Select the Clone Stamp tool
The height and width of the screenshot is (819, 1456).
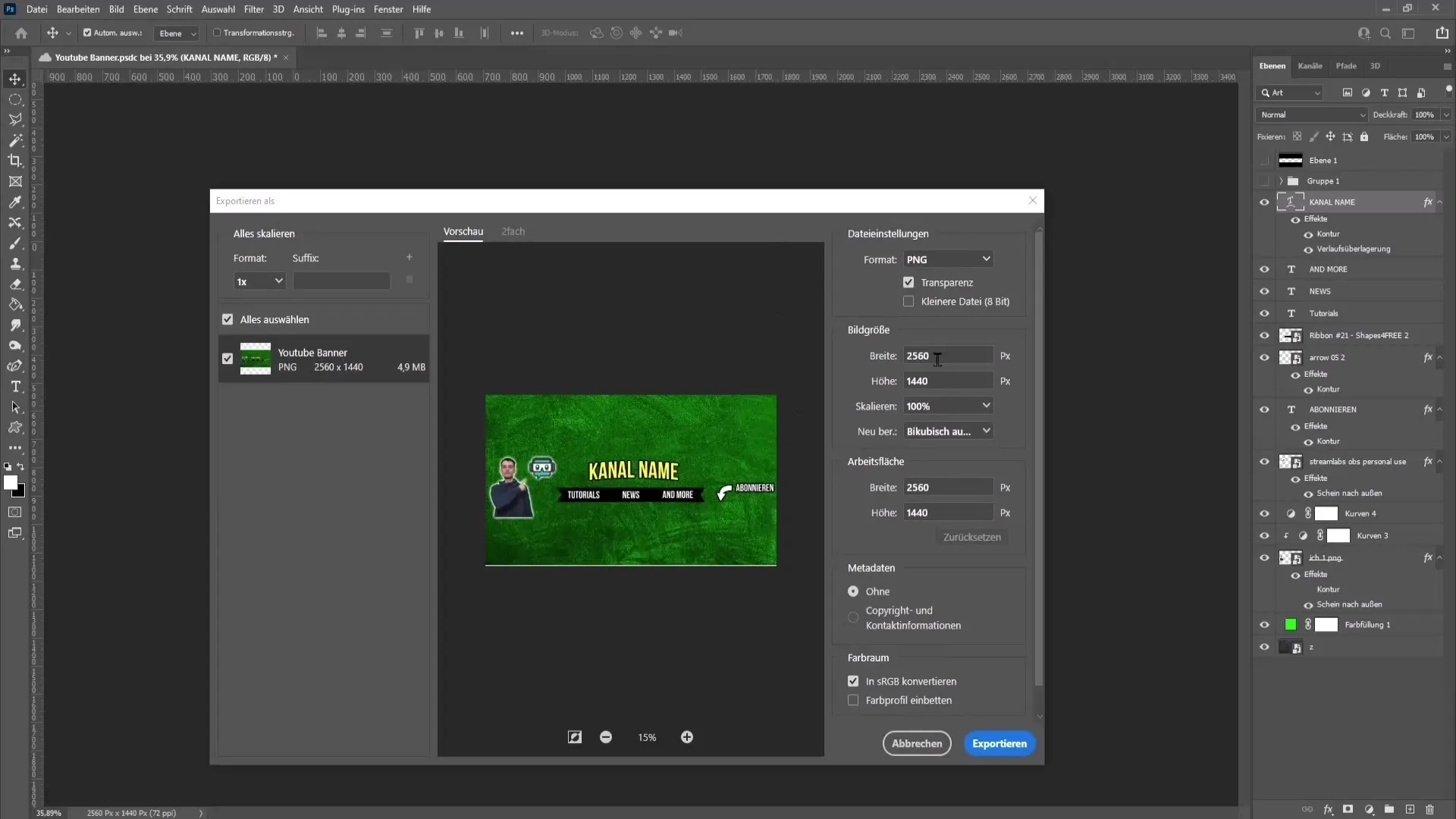15,264
